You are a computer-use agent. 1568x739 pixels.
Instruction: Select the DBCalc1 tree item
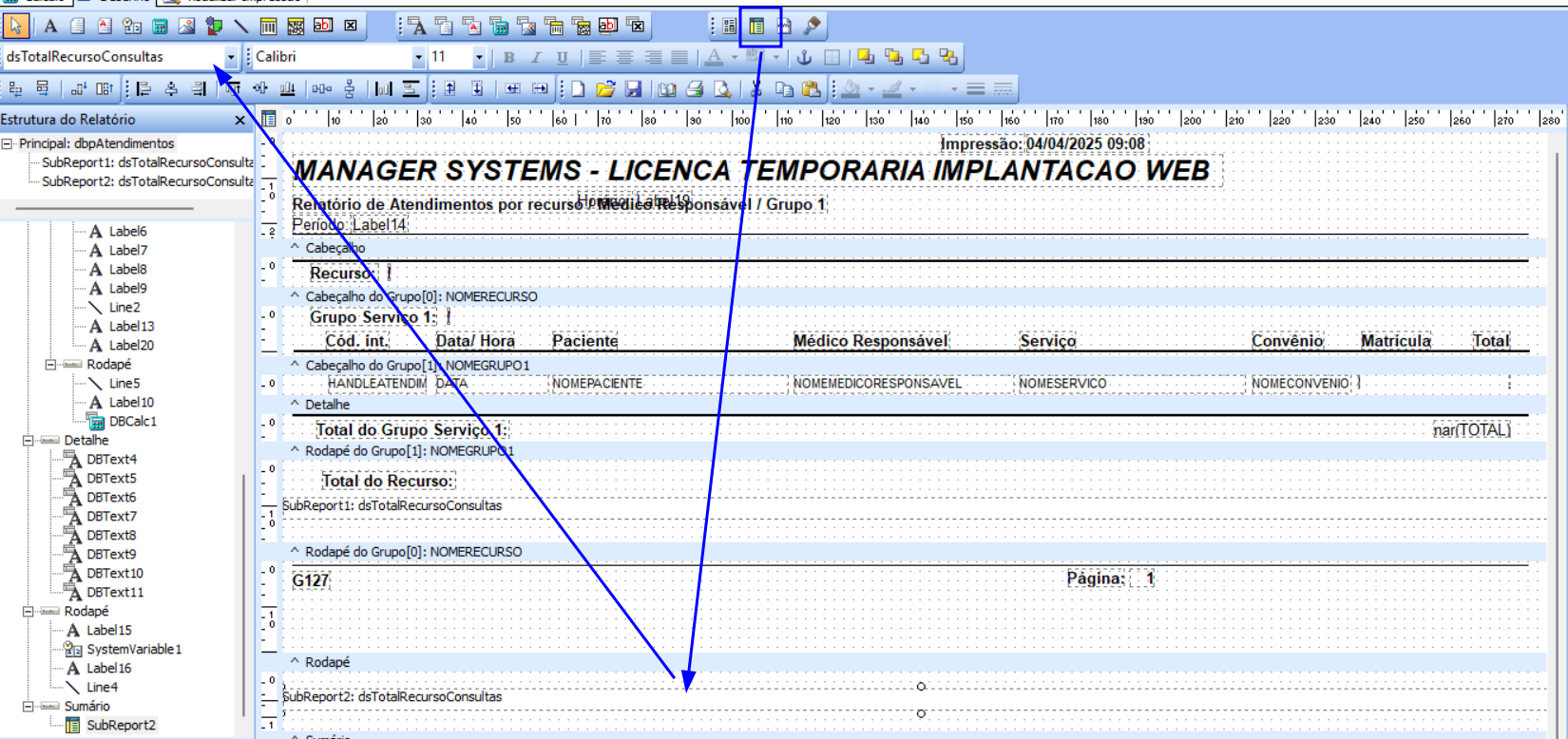pos(132,421)
